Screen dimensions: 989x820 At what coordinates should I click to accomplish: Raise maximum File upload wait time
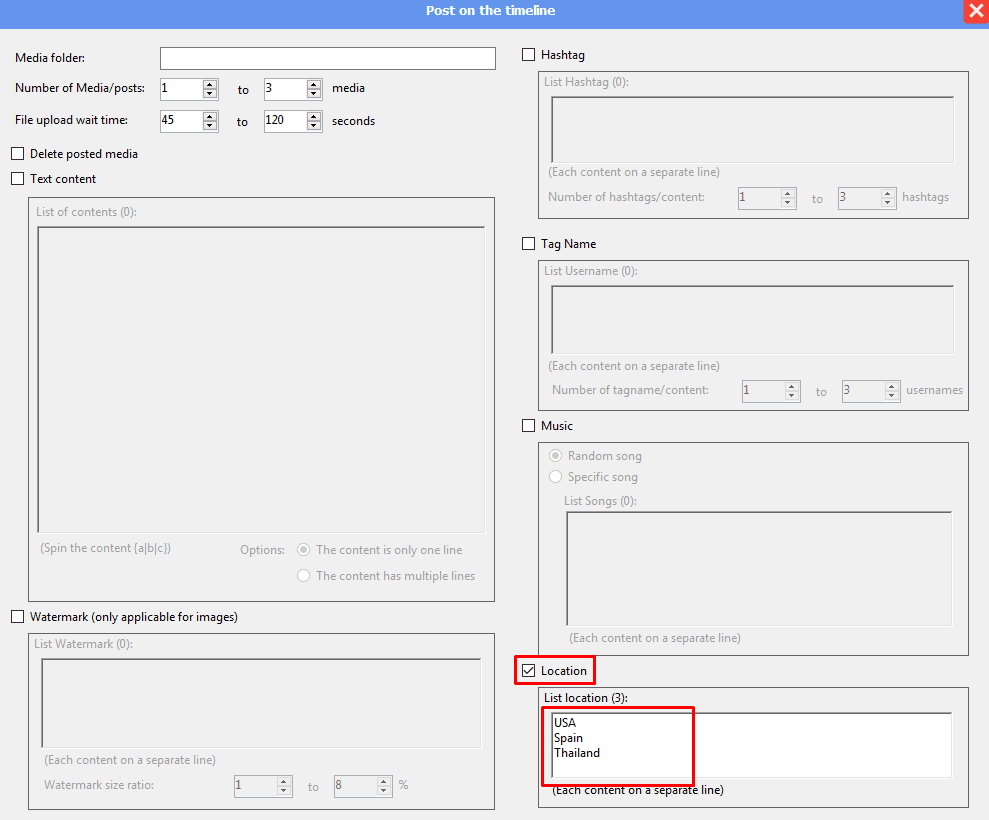pos(314,116)
